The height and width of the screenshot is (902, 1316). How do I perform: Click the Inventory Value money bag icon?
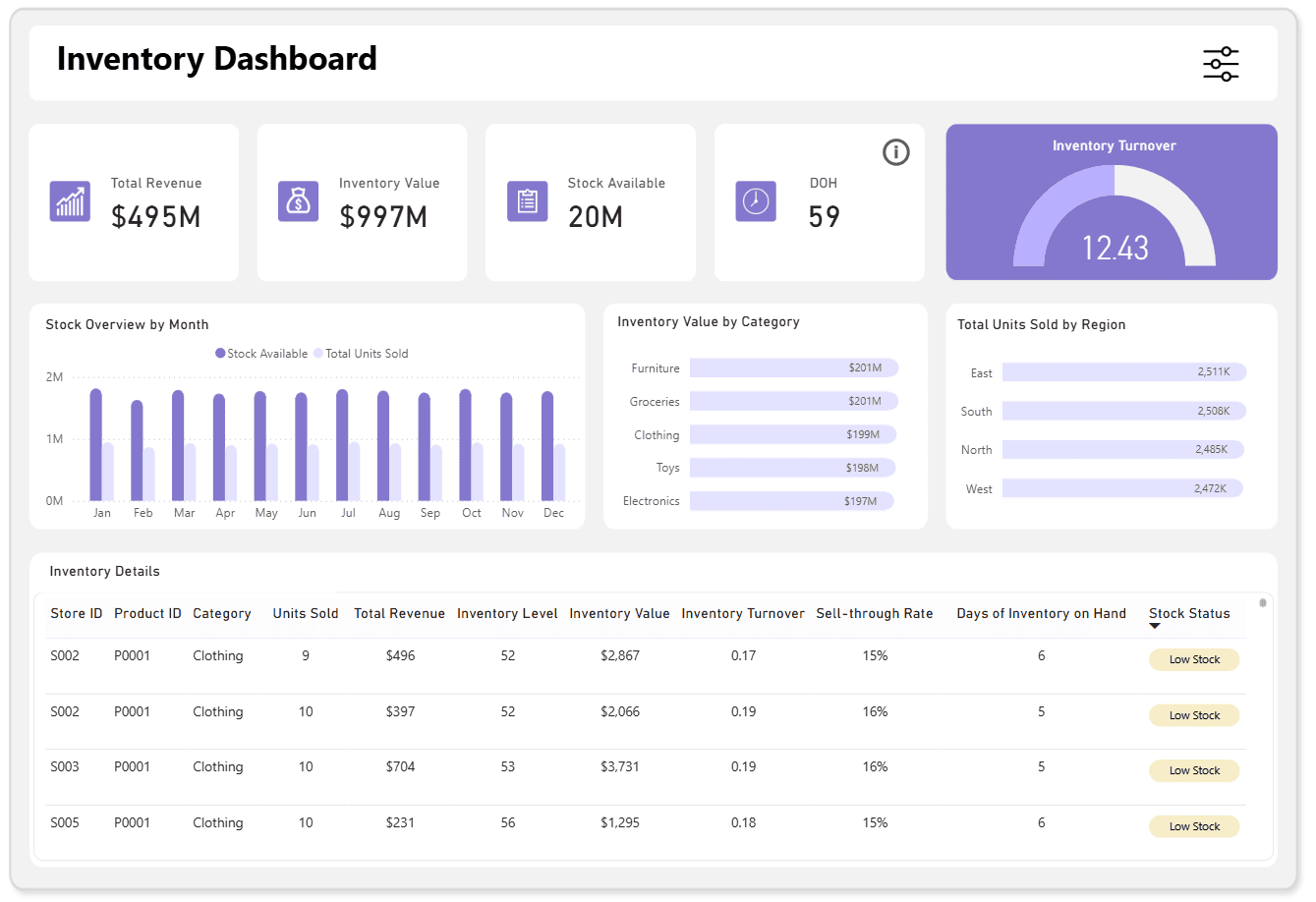click(298, 201)
